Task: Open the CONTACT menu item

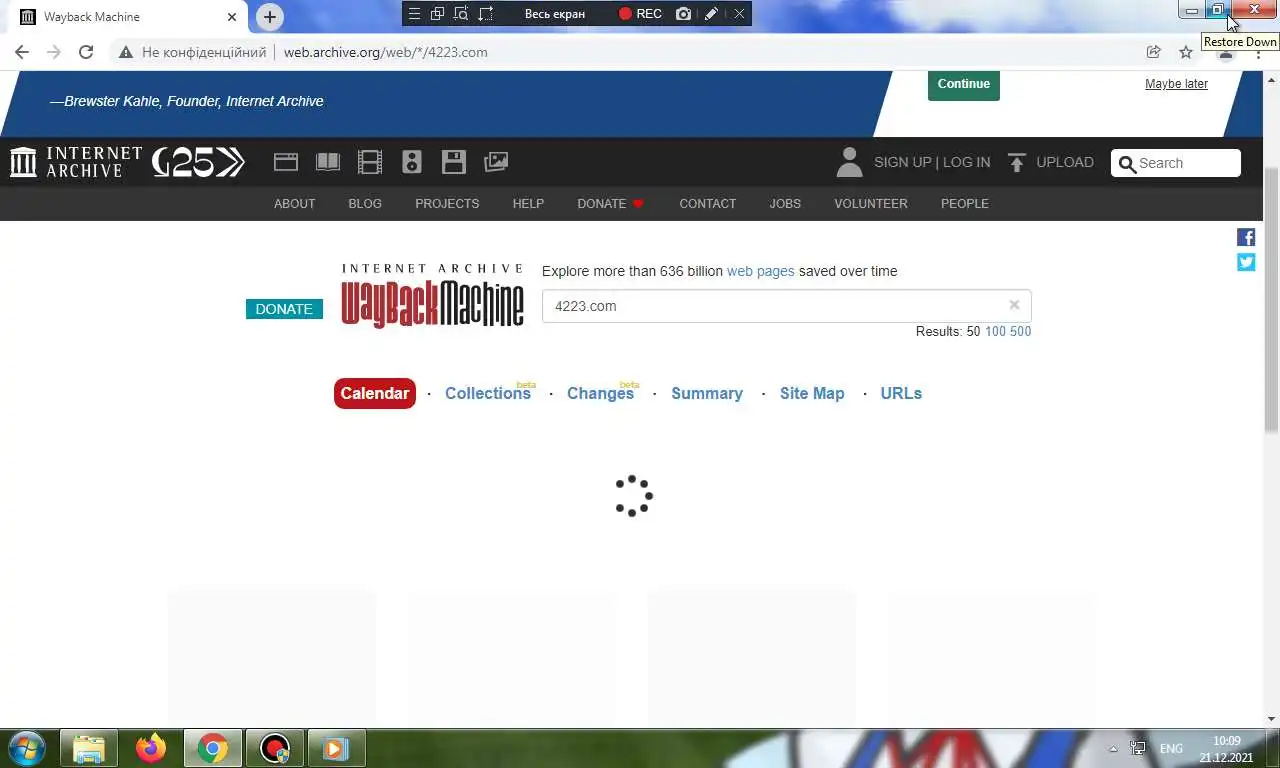Action: pyautogui.click(x=708, y=203)
